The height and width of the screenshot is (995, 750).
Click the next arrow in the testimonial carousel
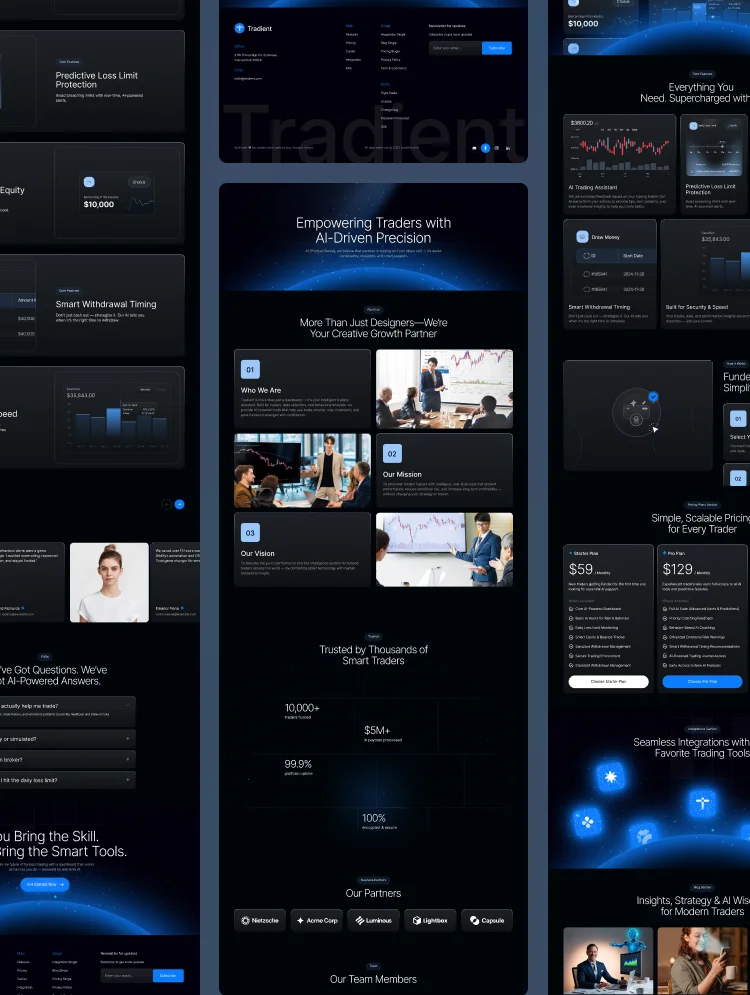(x=180, y=504)
